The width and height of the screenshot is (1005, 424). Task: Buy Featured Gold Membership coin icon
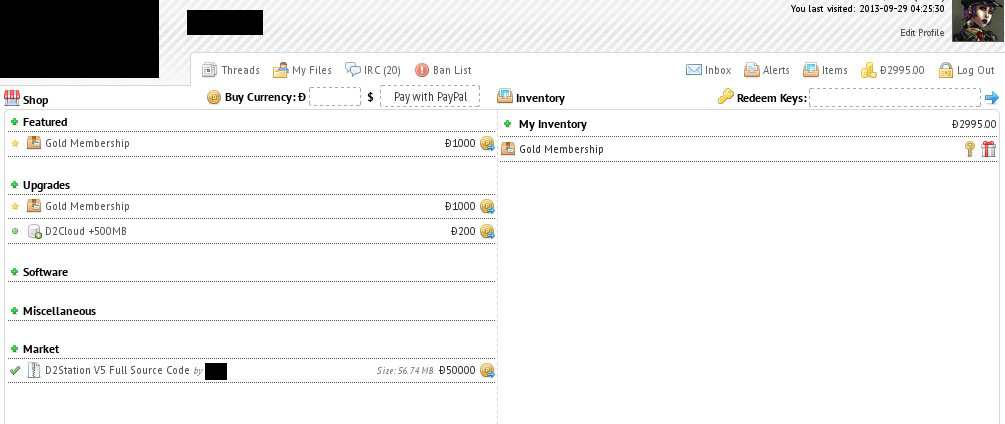click(x=487, y=143)
